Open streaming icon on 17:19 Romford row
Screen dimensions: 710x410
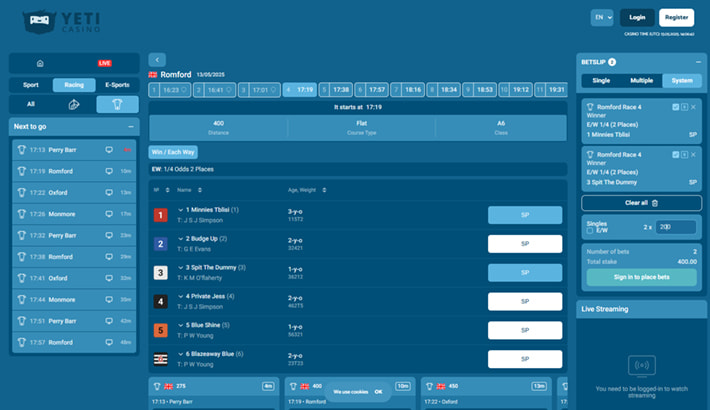point(109,171)
